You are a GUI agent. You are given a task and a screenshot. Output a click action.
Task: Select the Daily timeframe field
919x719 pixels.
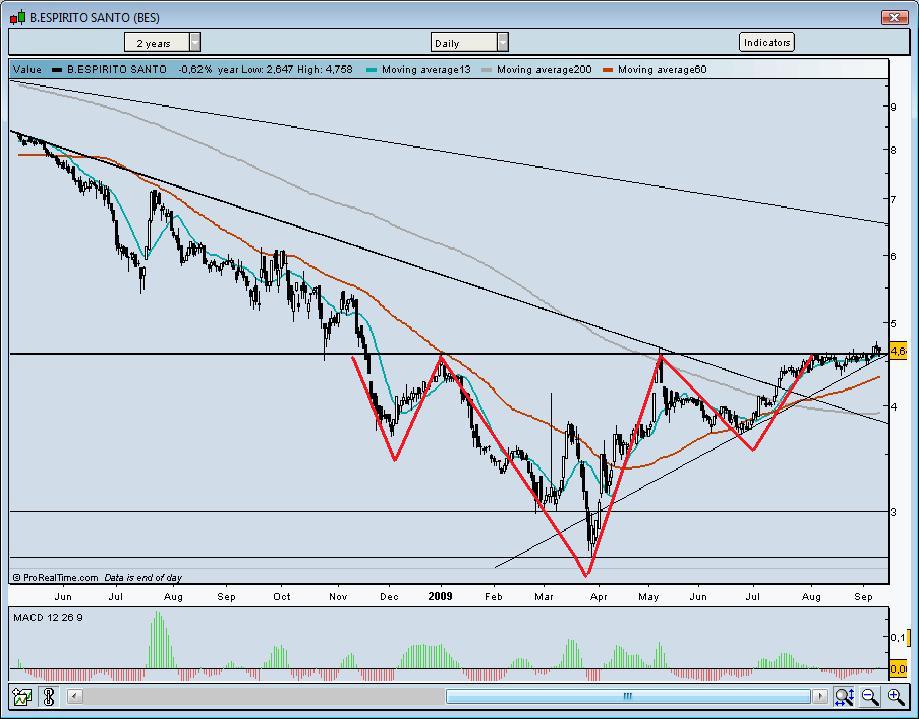[x=464, y=43]
